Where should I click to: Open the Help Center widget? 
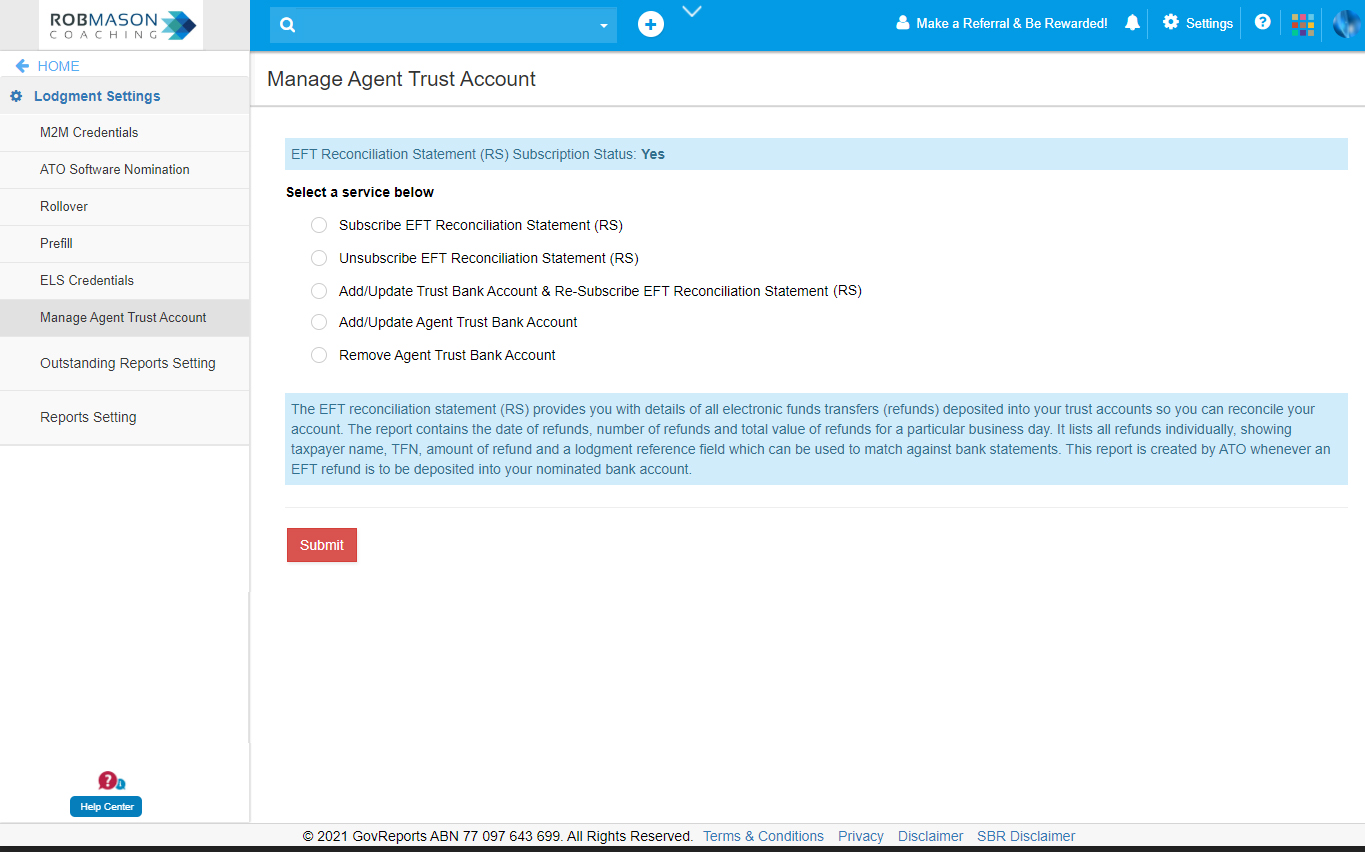point(106,806)
